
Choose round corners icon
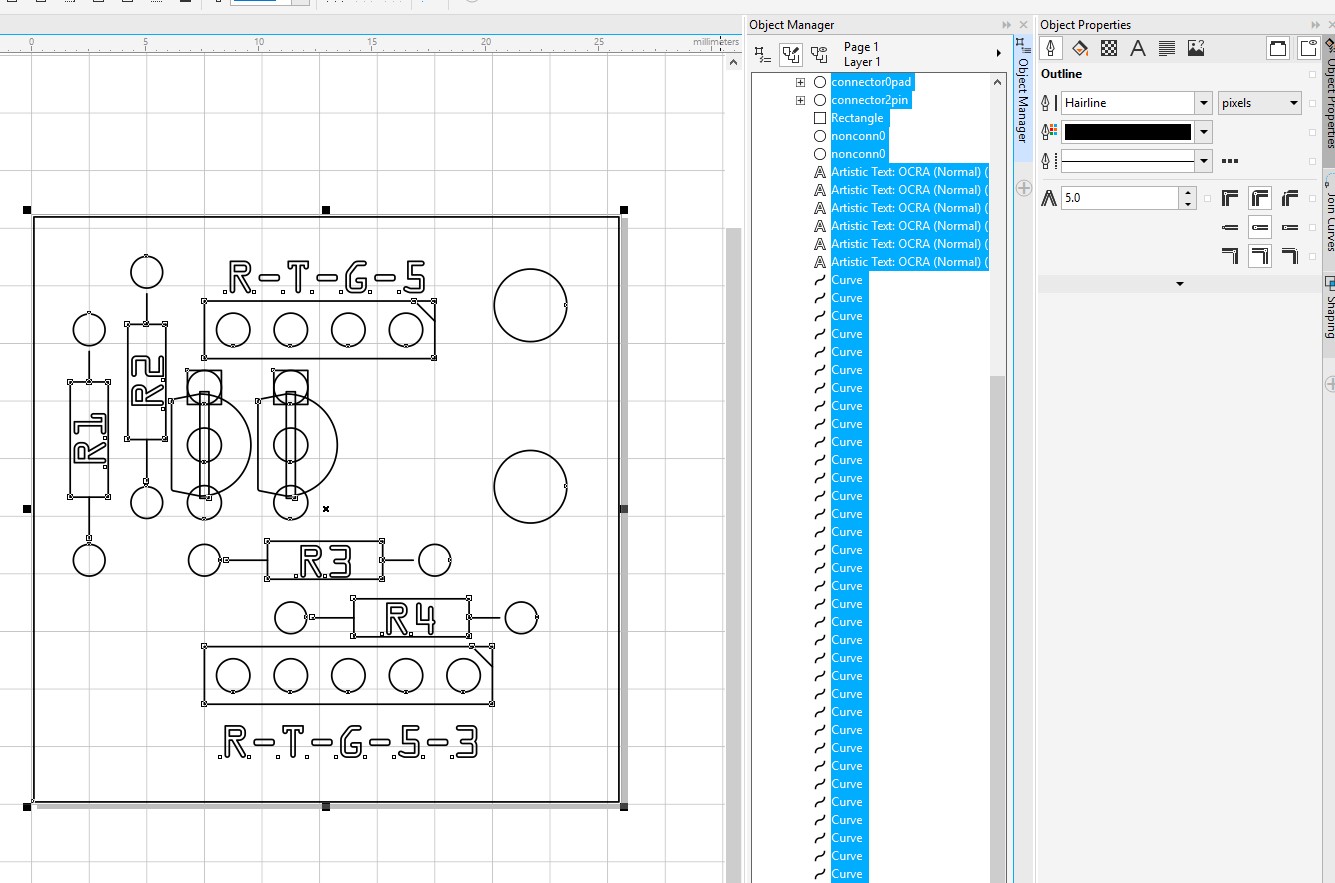click(x=1260, y=198)
